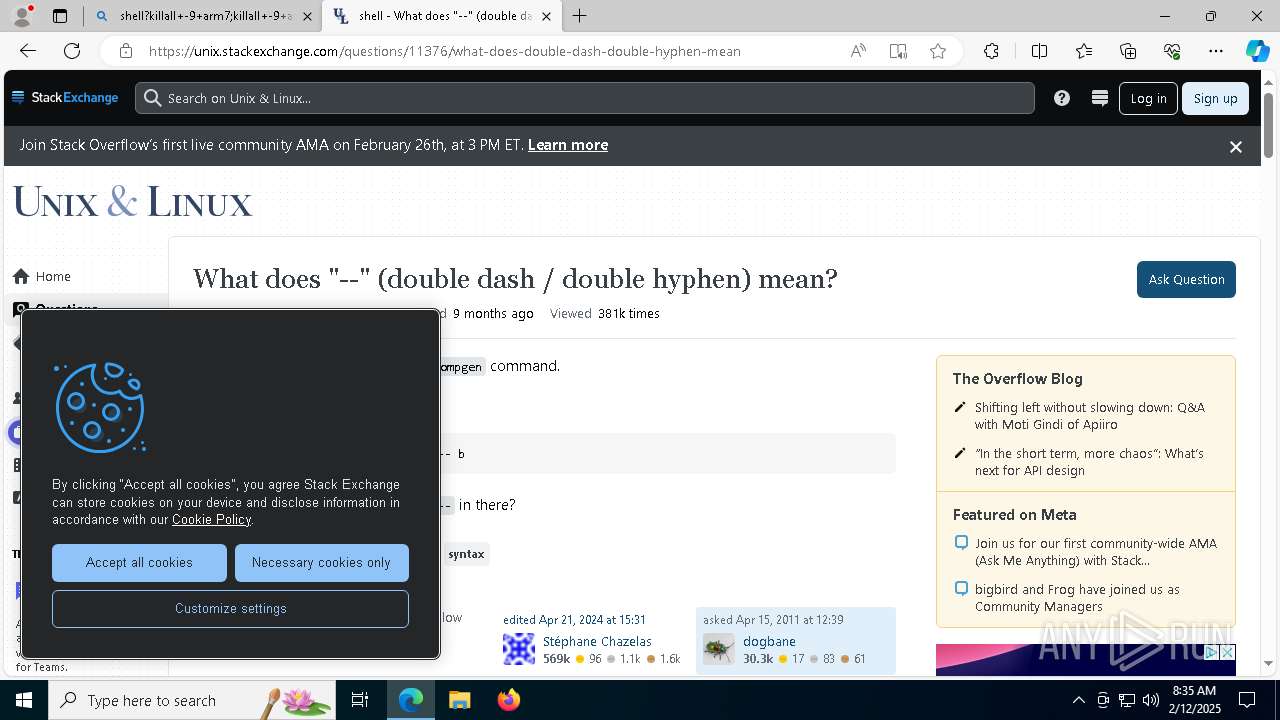This screenshot has width=1280, height=720.
Task: Click the Sign up button
Action: click(1215, 98)
